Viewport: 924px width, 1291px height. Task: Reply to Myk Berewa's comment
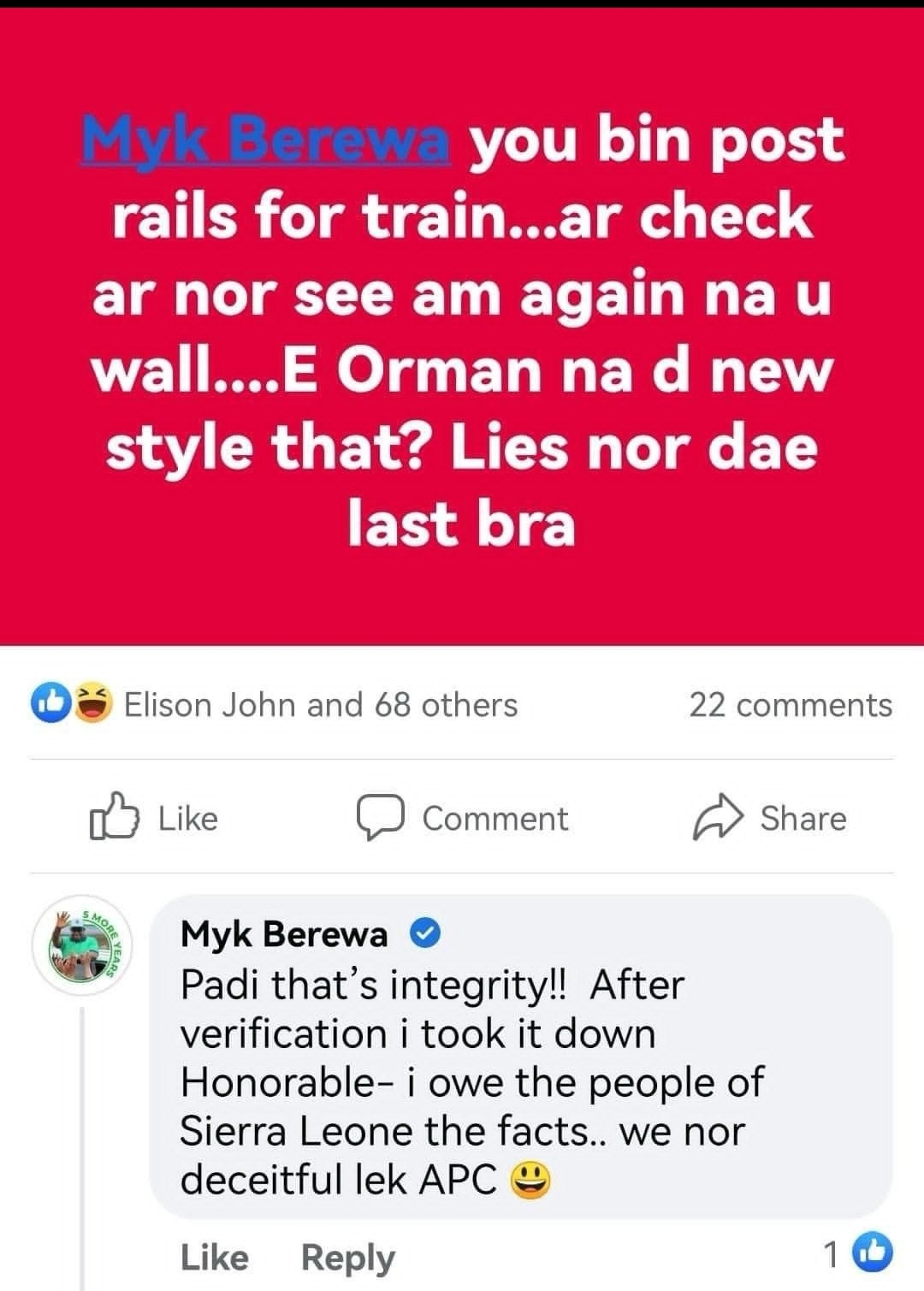(x=348, y=1258)
